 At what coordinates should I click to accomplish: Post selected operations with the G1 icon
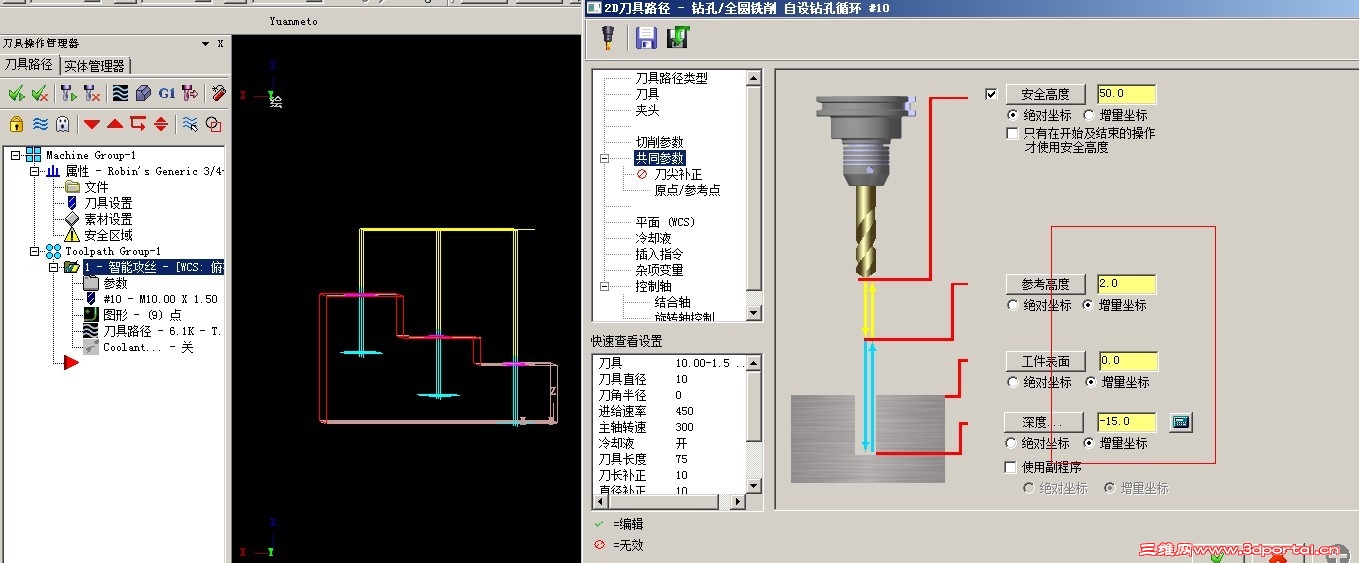click(x=167, y=93)
